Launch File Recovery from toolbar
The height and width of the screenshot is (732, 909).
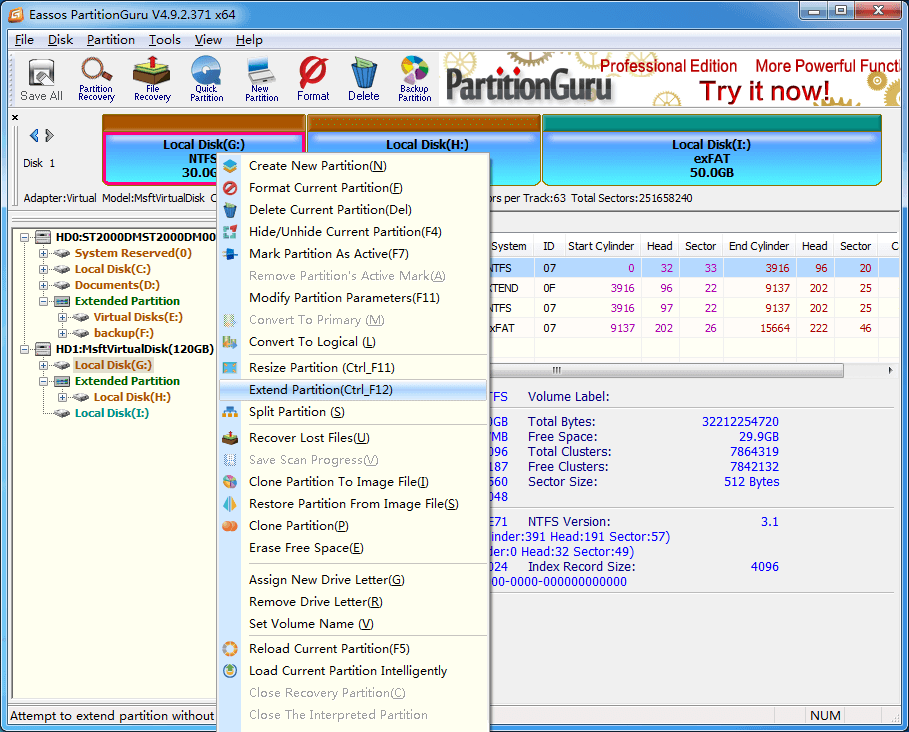[152, 80]
